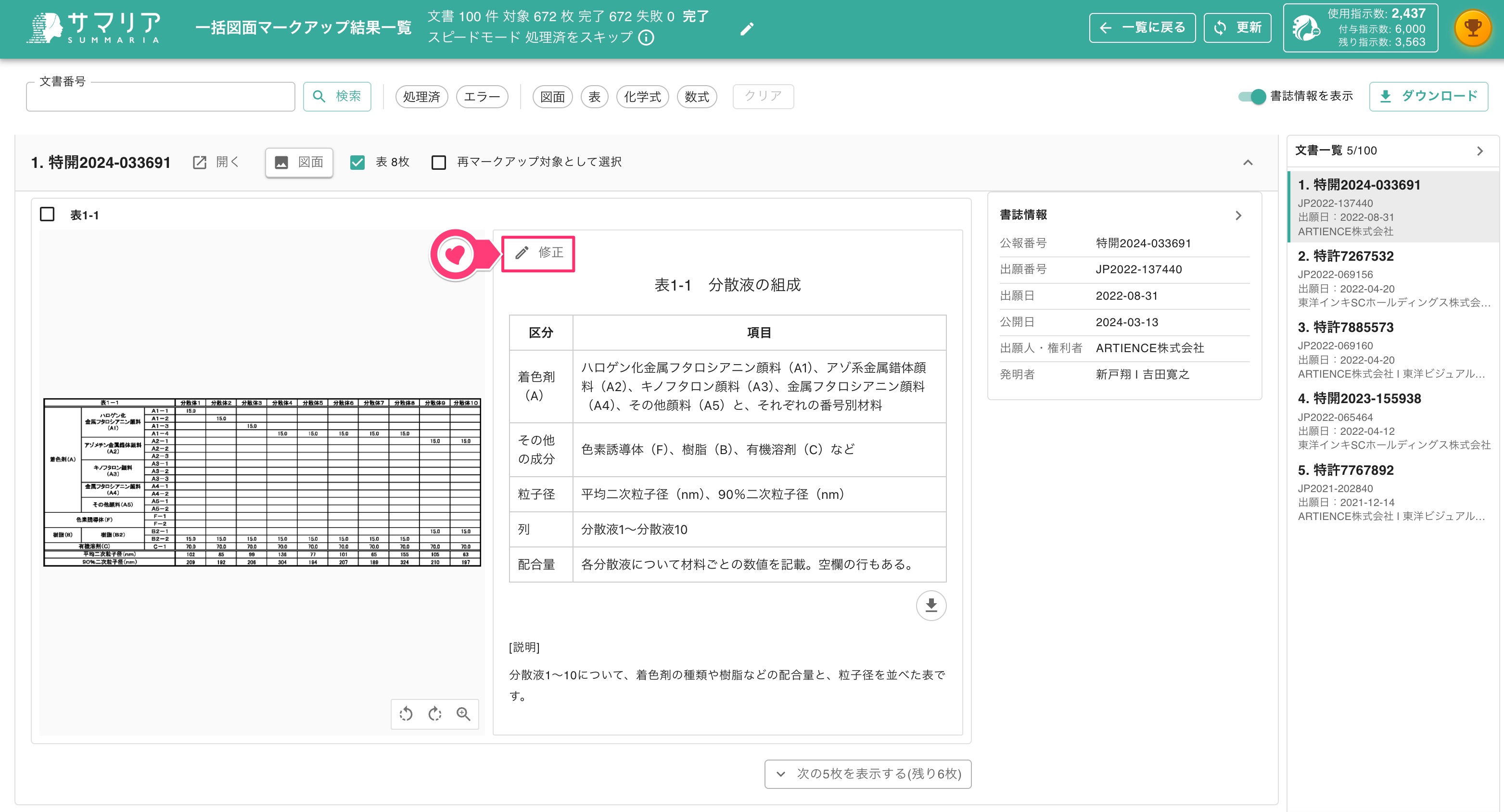Viewport: 1504px width, 812px height.
Task: Zoom in on the table image
Action: click(x=463, y=714)
